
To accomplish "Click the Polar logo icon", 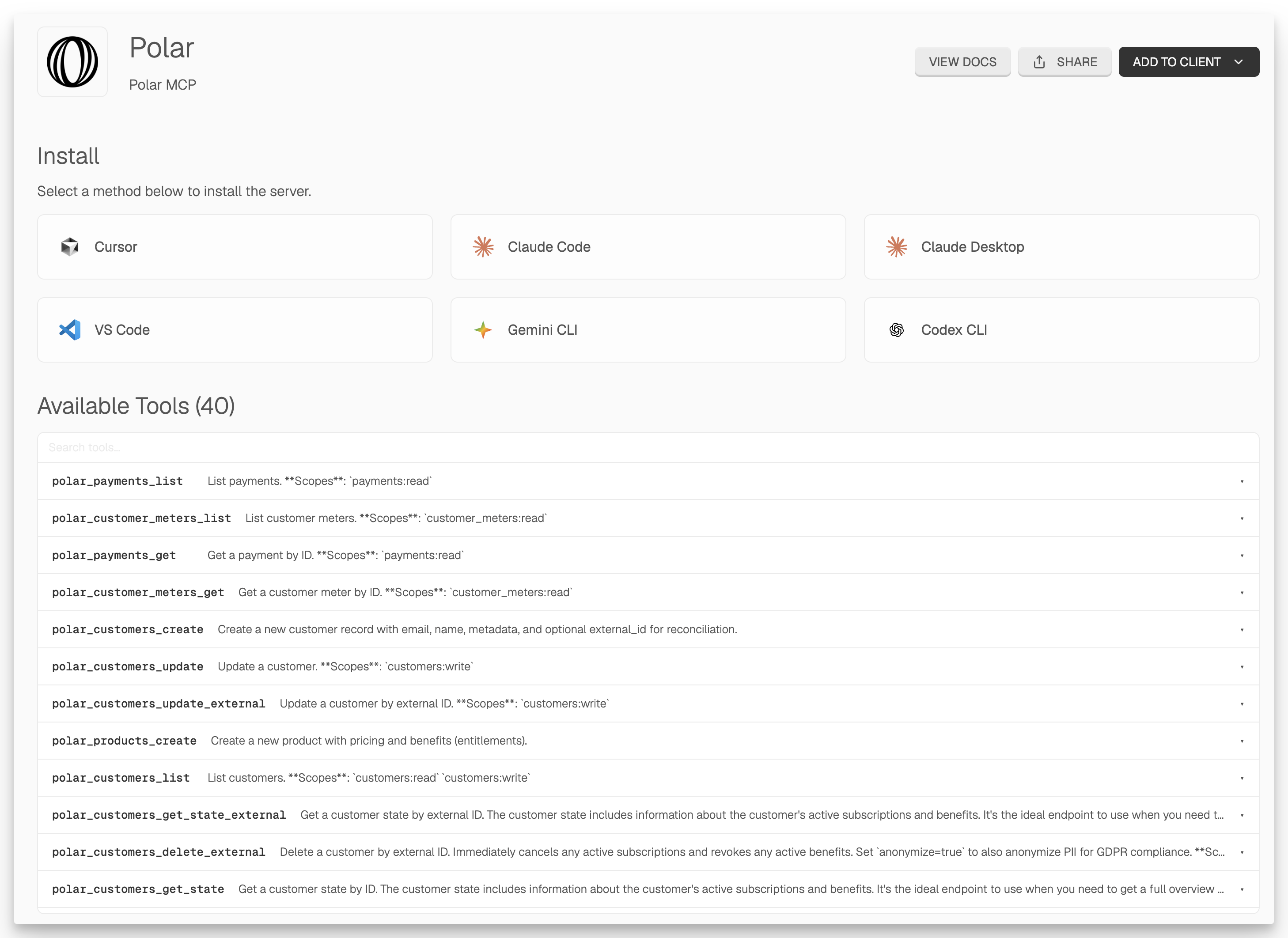I will click(72, 62).
